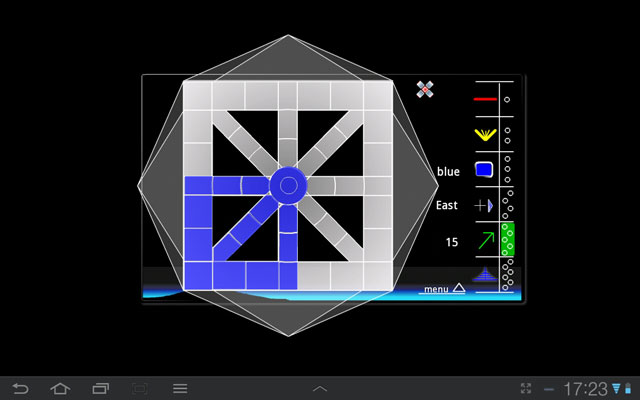This screenshot has height=400, width=640.
Task: Click the "blue" color label
Action: click(x=448, y=171)
